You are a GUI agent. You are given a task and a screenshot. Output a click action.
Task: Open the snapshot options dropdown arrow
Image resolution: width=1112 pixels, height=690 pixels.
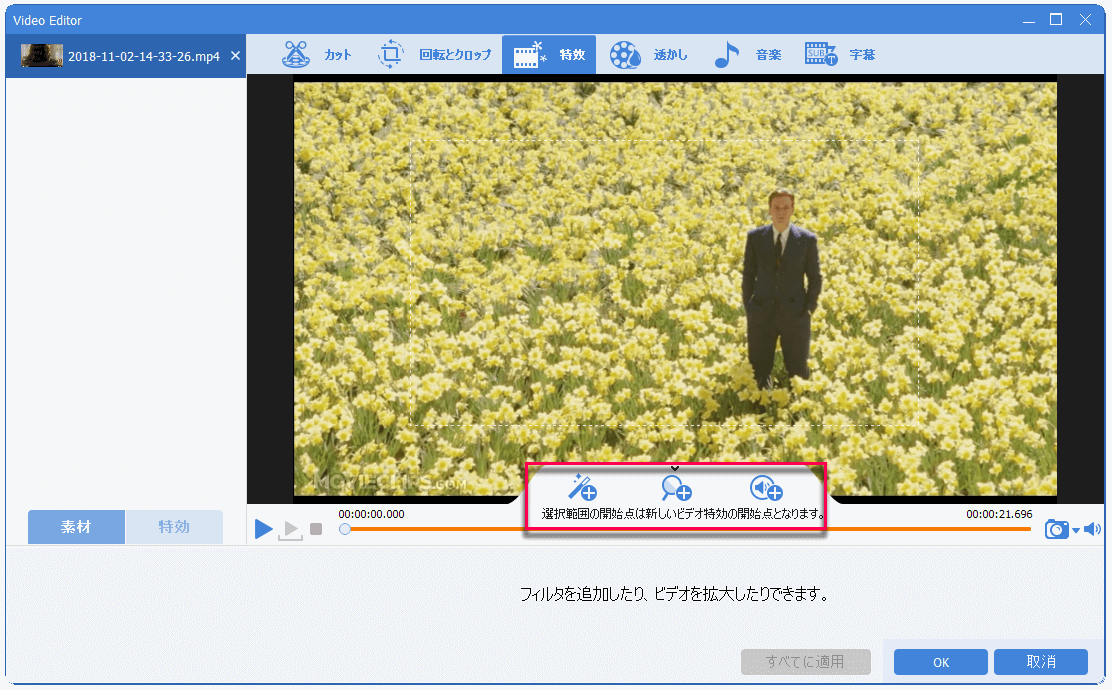point(1076,530)
